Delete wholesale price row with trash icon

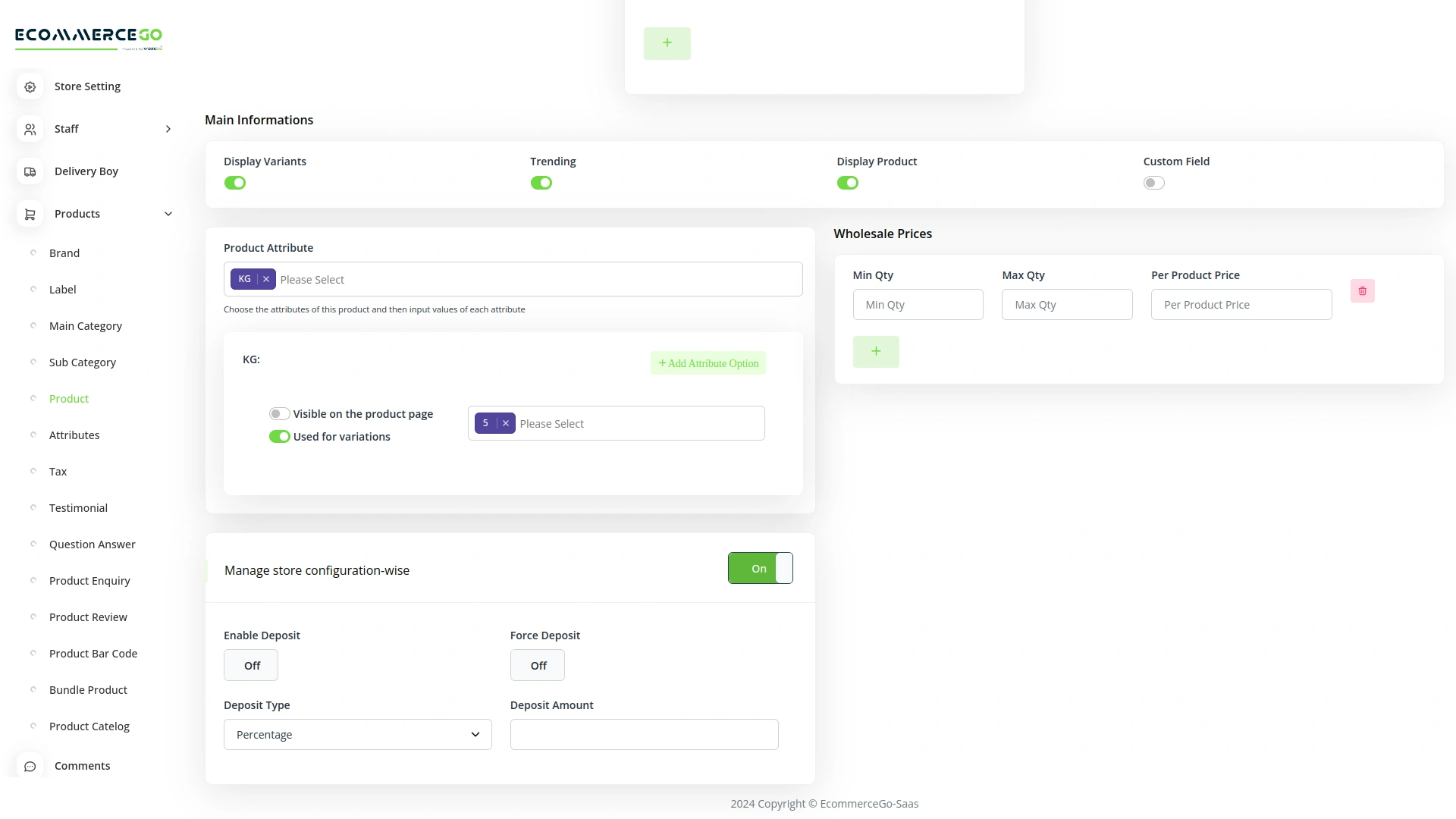[1362, 291]
